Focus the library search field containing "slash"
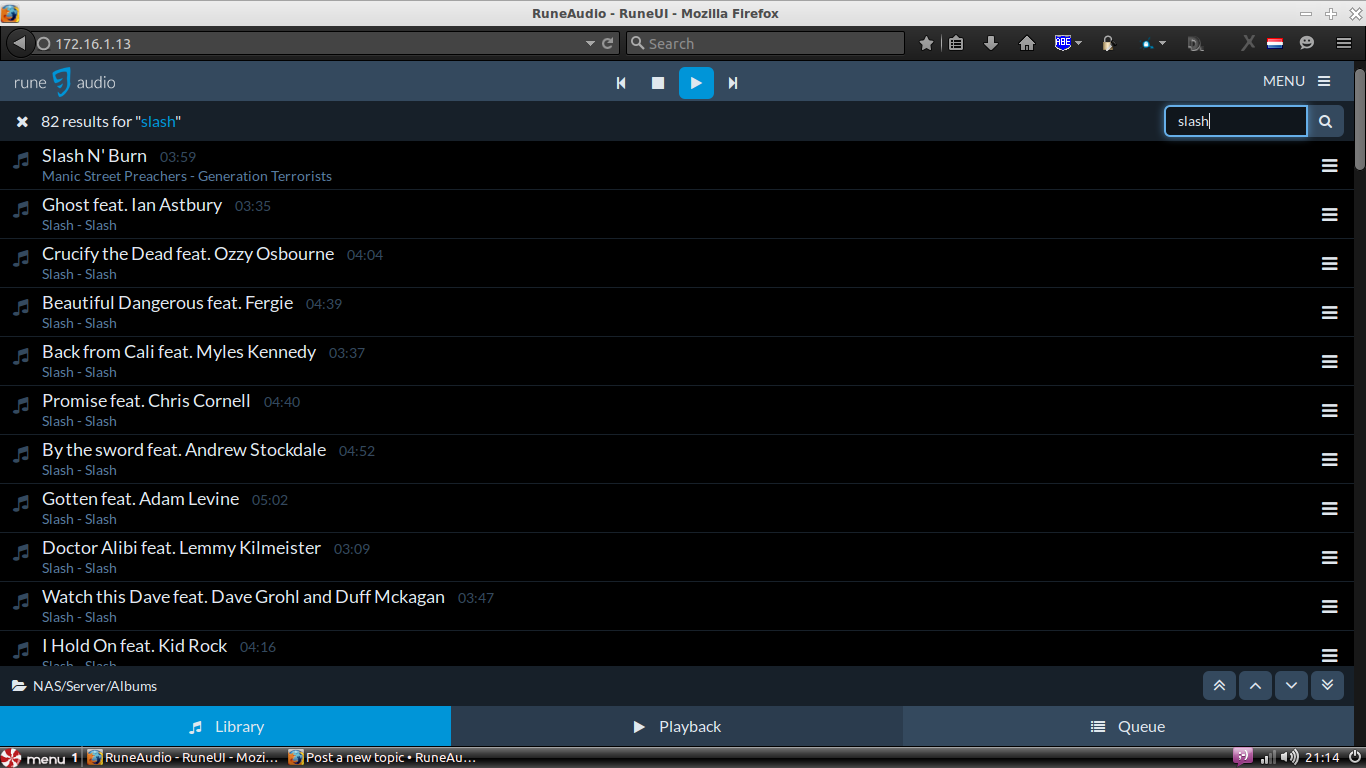 coord(1236,121)
